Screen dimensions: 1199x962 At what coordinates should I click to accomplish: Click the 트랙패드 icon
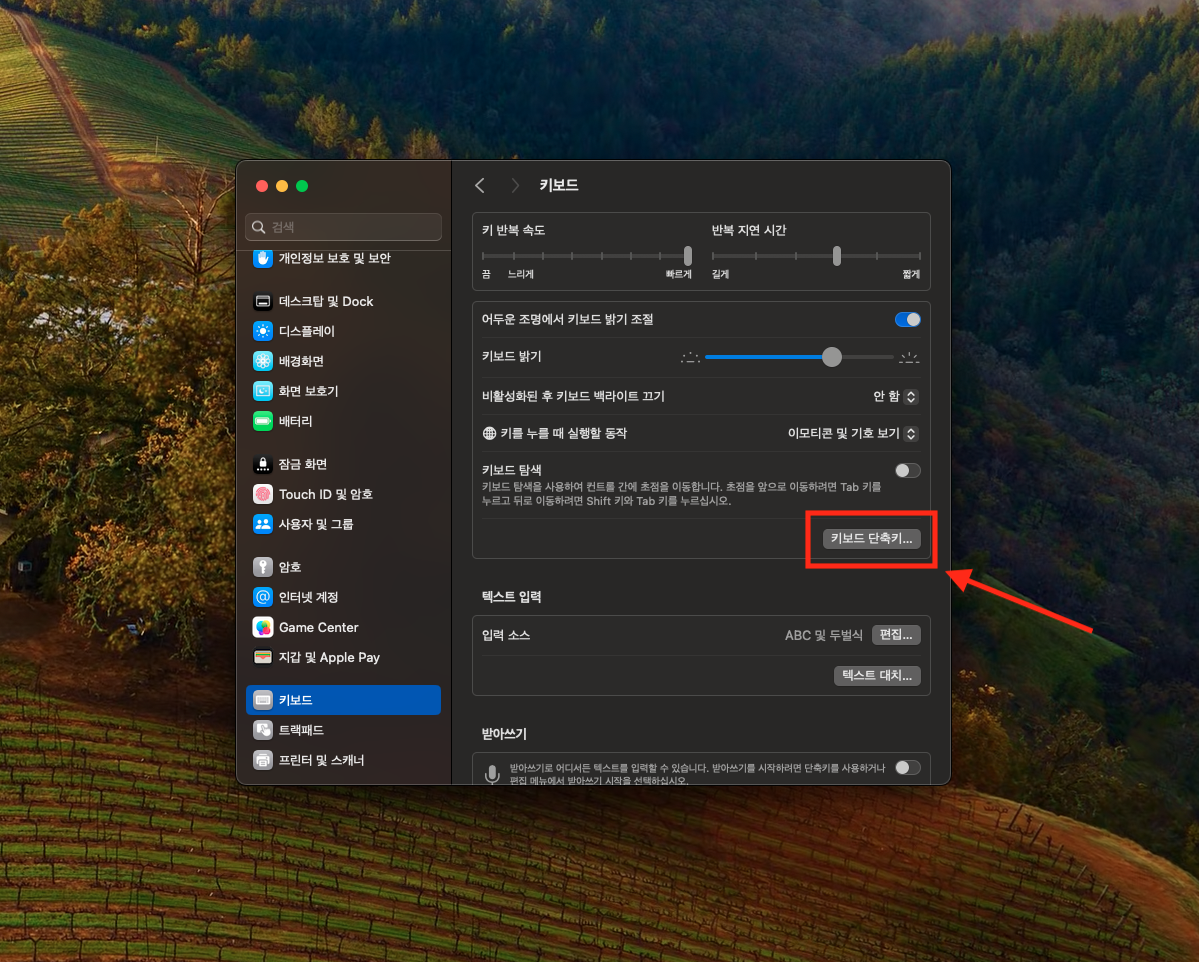coord(262,730)
